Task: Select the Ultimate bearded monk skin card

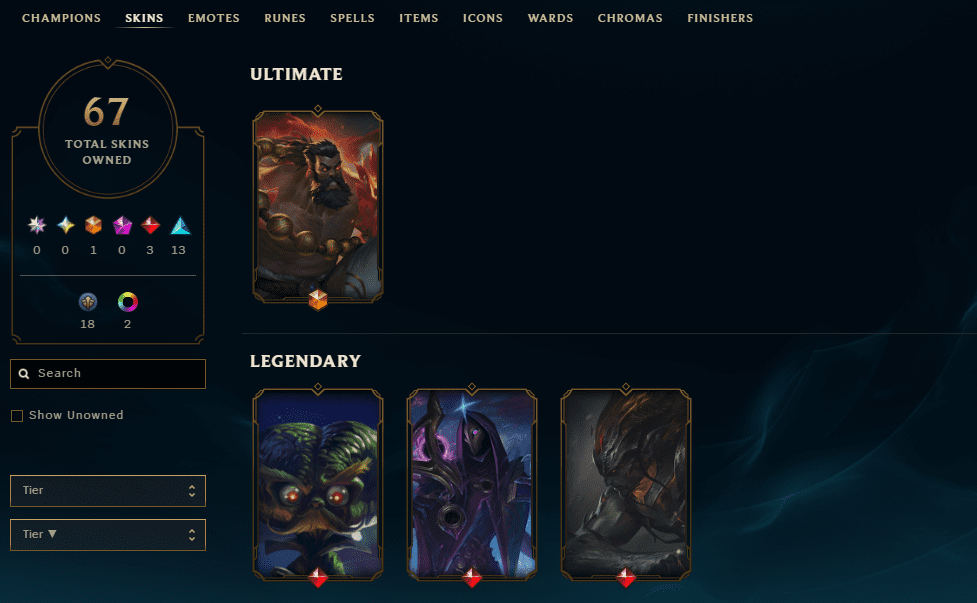Action: coord(318,207)
